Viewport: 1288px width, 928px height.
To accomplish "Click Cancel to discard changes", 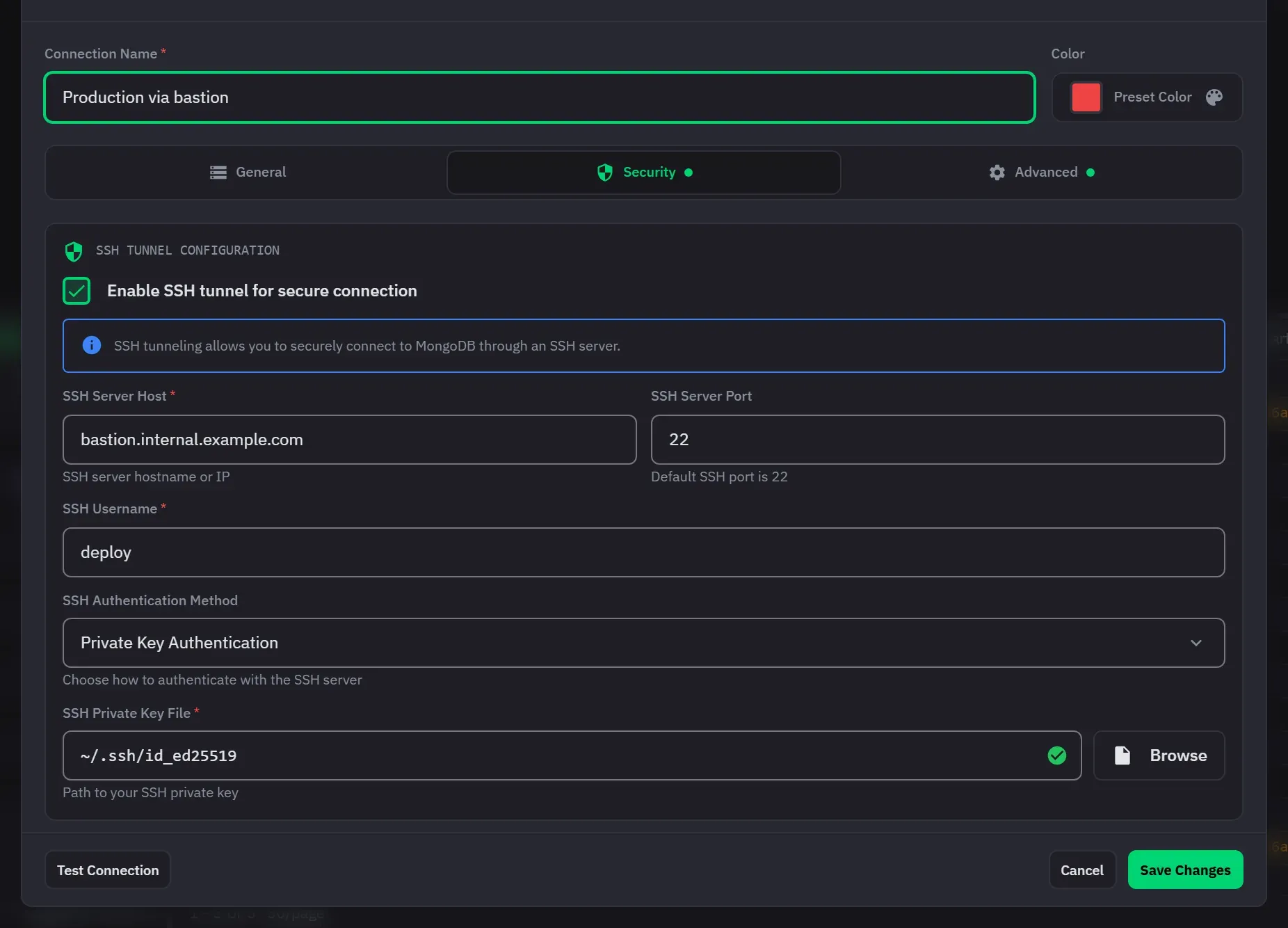I will [1082, 870].
